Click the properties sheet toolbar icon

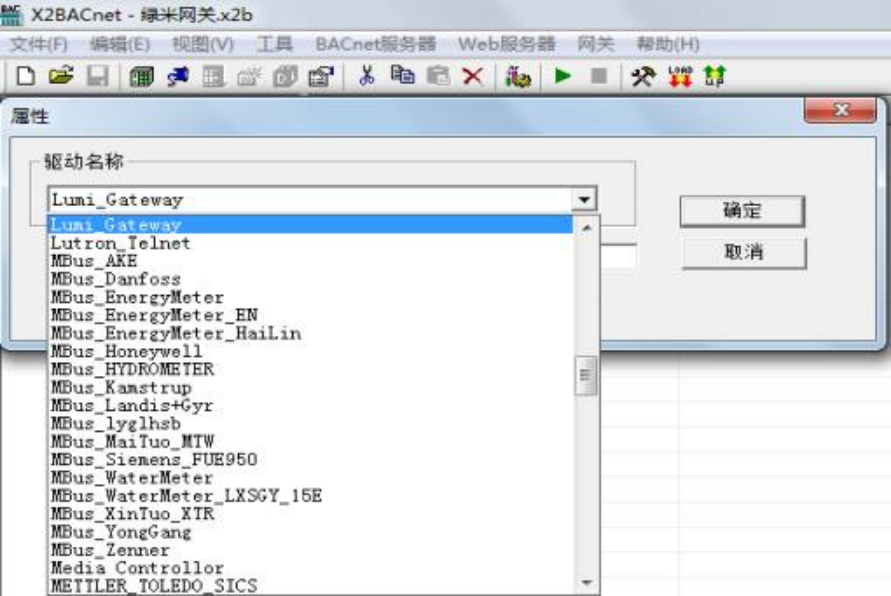321,76
